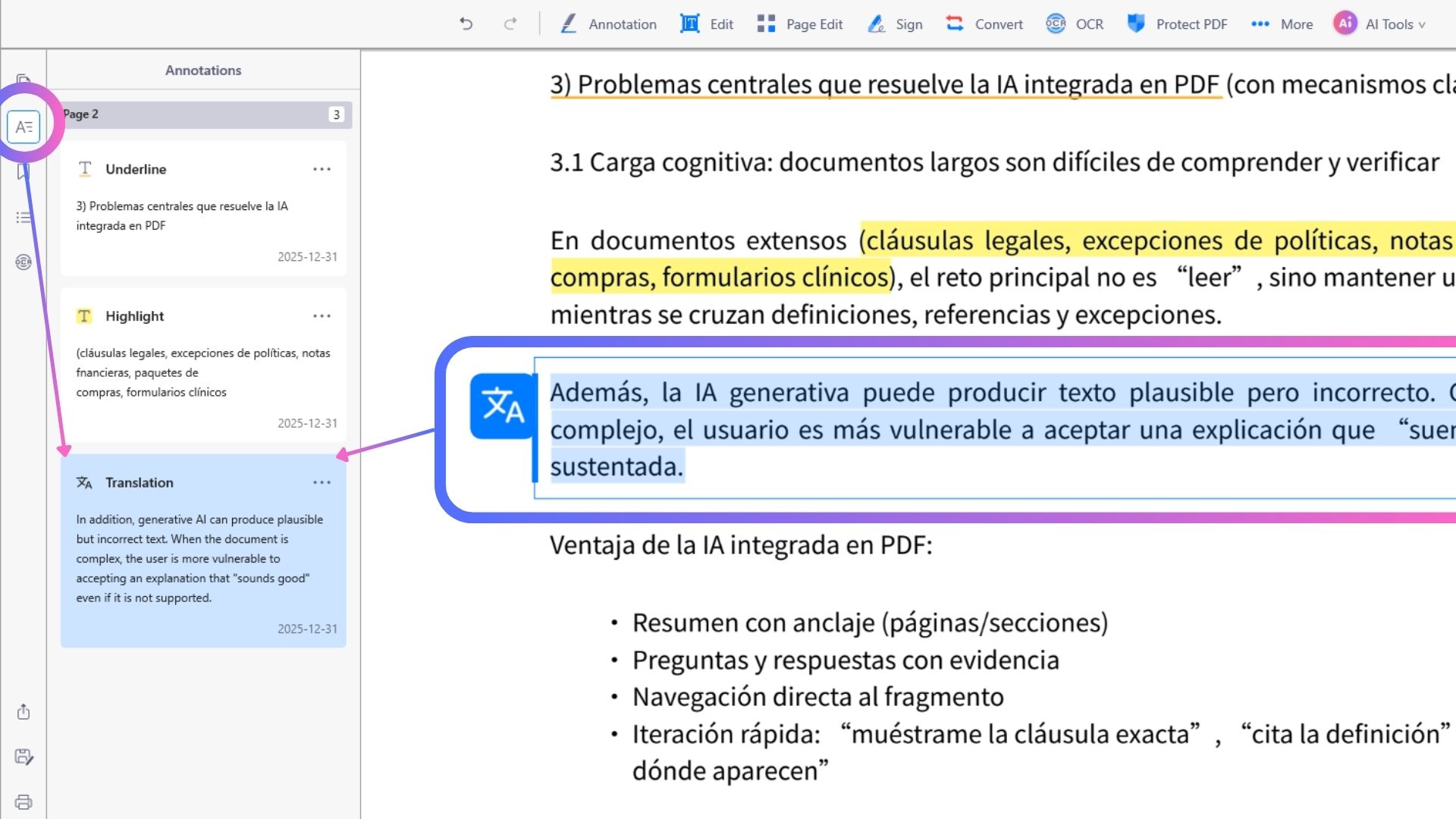The width and height of the screenshot is (1456, 819).
Task: Click the Print icon in sidebar
Action: tap(24, 802)
